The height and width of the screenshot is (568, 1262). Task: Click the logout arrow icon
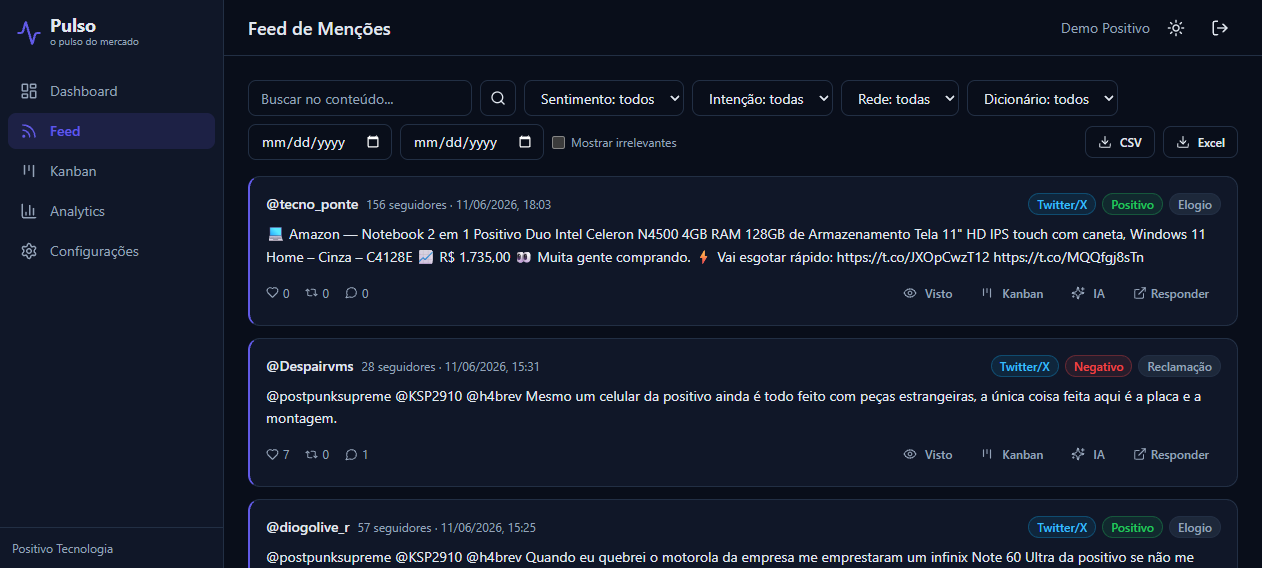coord(1220,28)
